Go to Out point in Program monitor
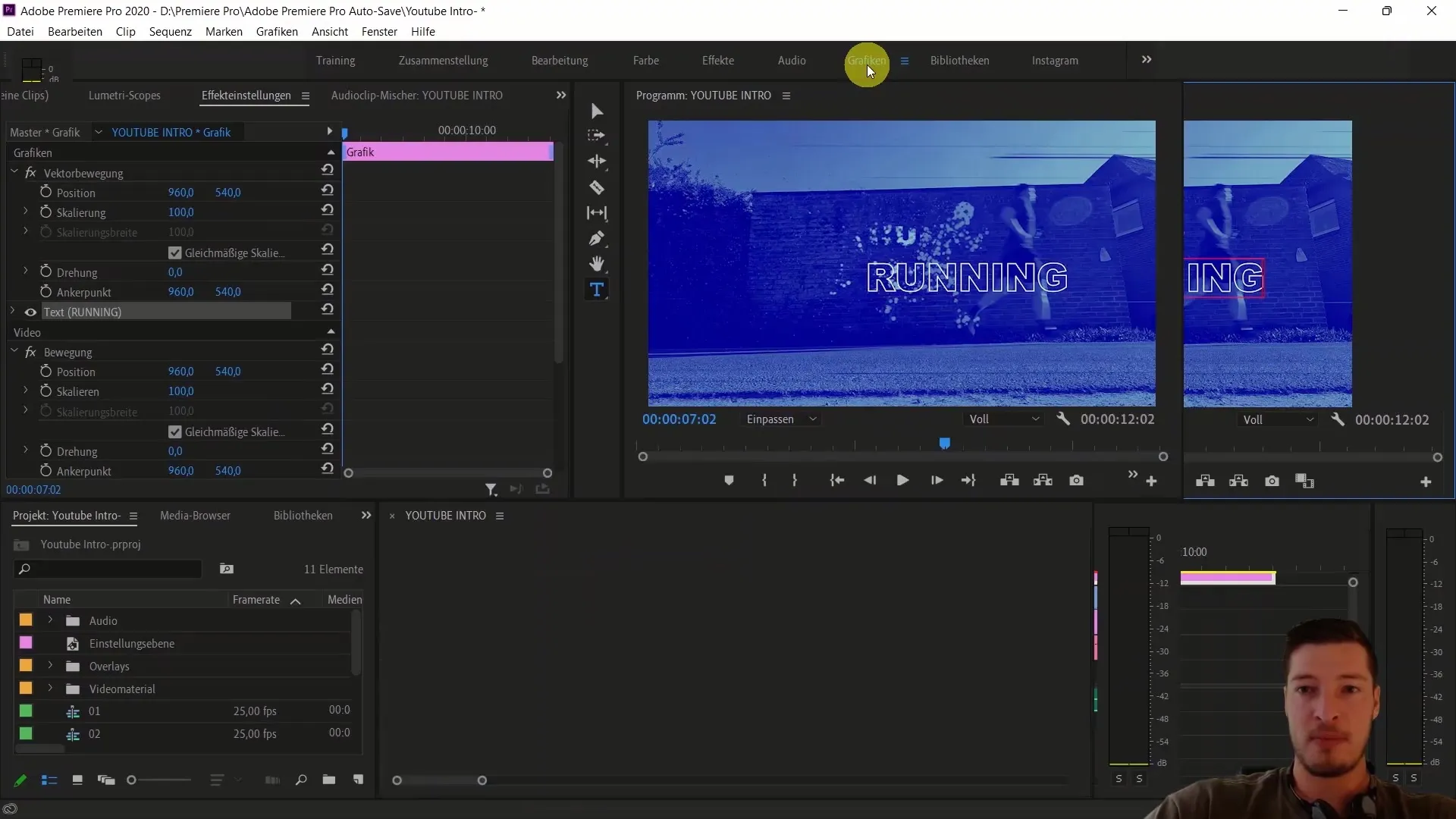The width and height of the screenshot is (1456, 819). click(x=968, y=481)
